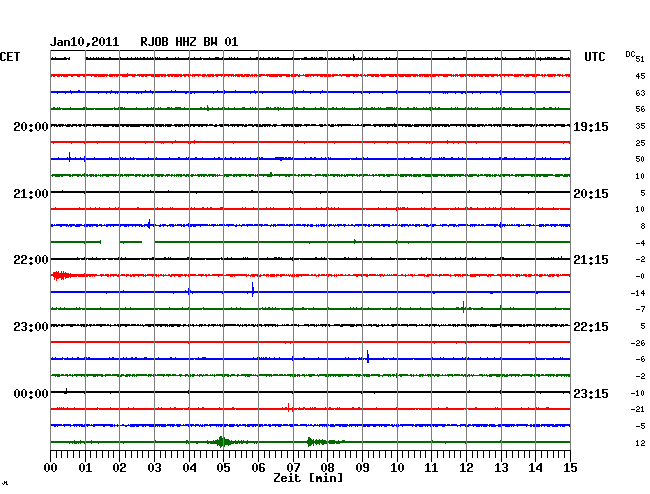The image size is (650, 494).
Task: Click the 19:15 UTC time label
Action: click(591, 127)
